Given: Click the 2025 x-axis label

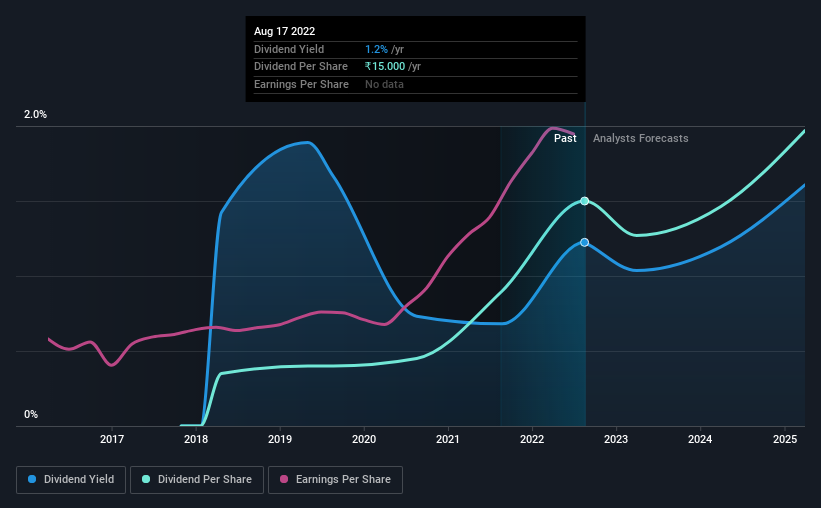Looking at the screenshot, I should (785, 439).
